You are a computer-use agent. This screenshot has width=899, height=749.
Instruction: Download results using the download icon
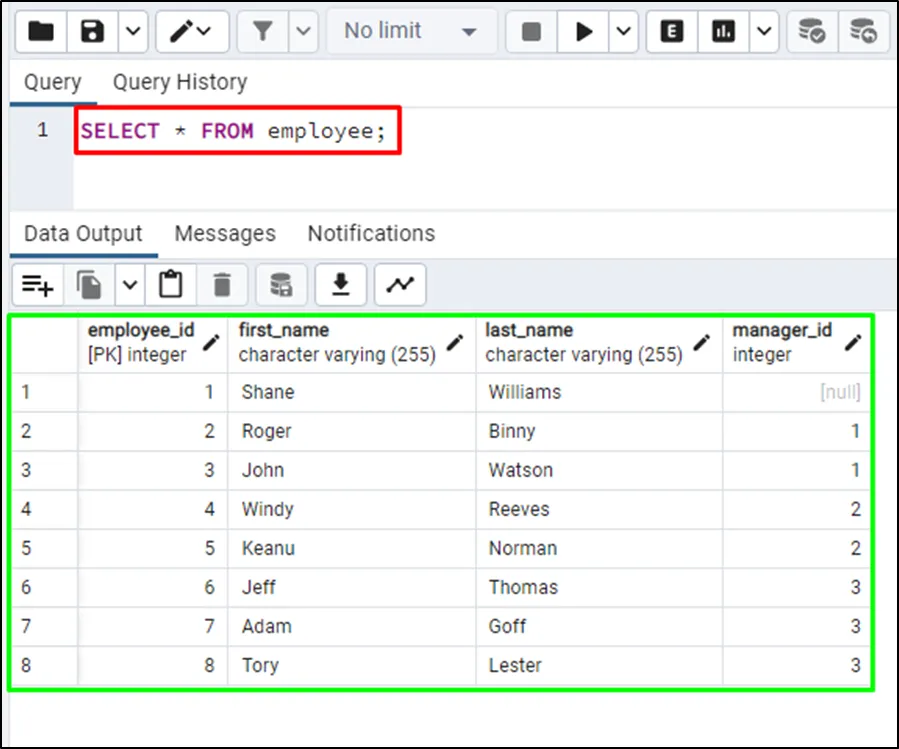[341, 286]
